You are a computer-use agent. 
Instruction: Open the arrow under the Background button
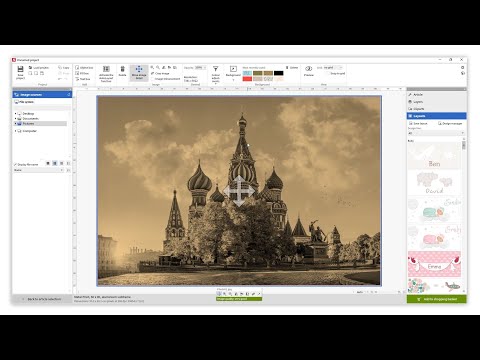point(233,80)
